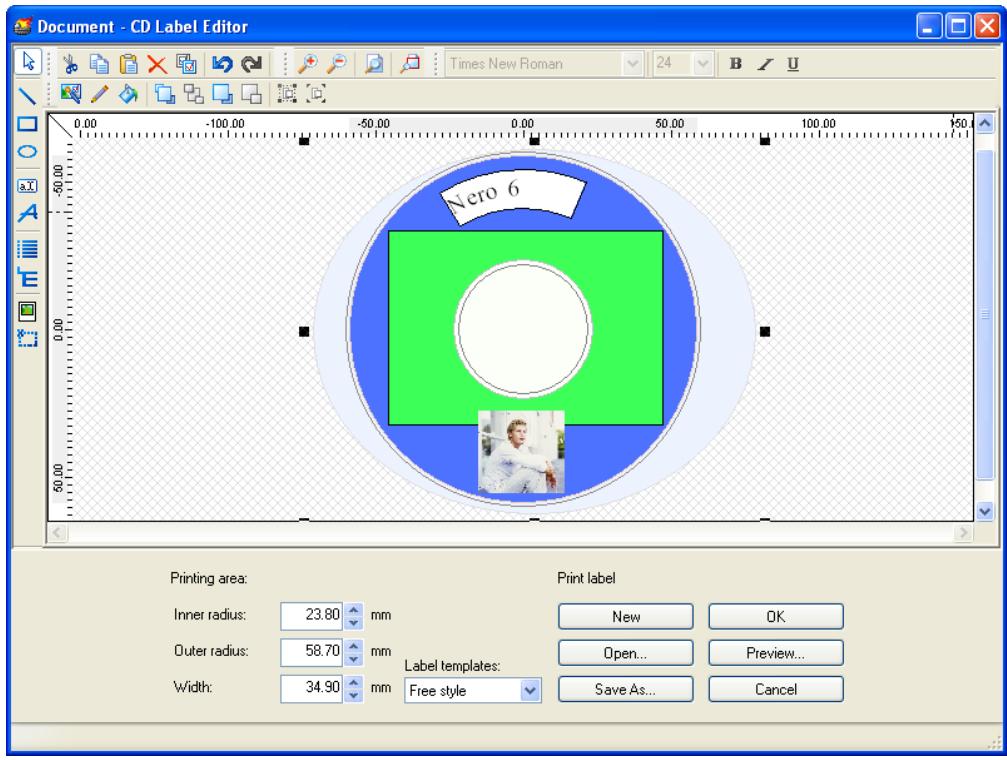The height and width of the screenshot is (760, 1007).
Task: Decrease the Inner radius value
Action: [354, 623]
